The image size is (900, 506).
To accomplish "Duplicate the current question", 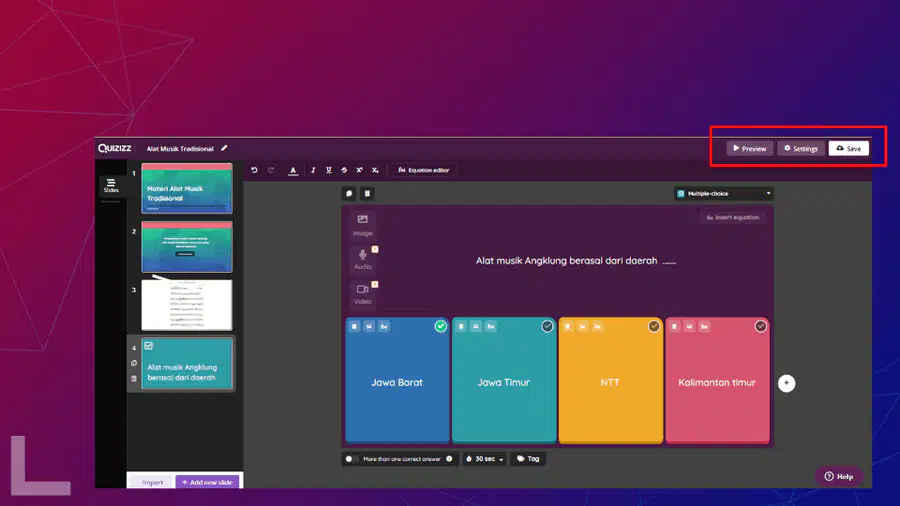I will [349, 193].
